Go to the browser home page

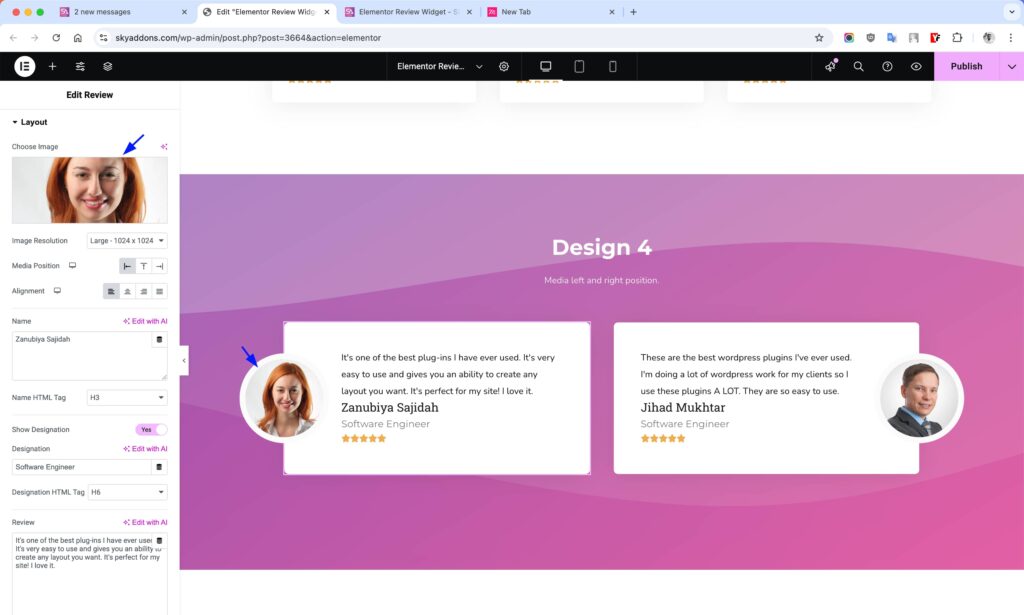click(78, 38)
